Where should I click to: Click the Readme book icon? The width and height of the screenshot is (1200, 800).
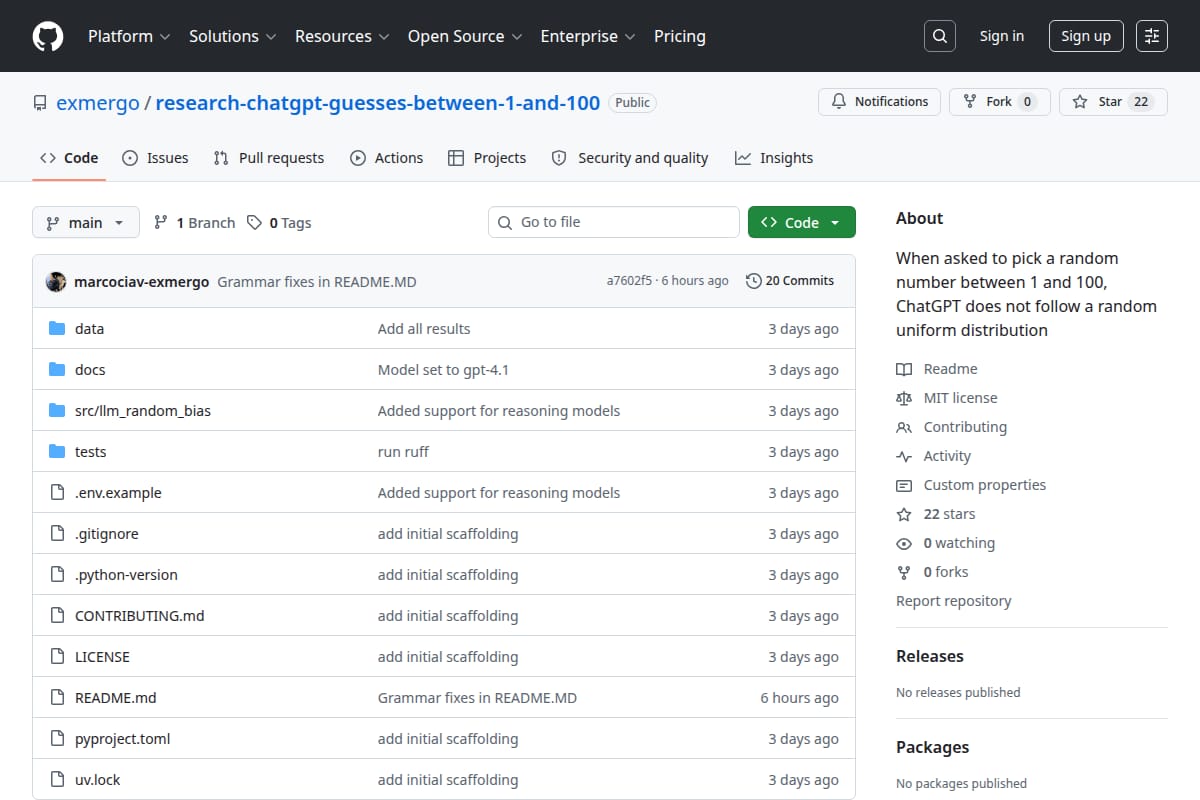click(904, 369)
